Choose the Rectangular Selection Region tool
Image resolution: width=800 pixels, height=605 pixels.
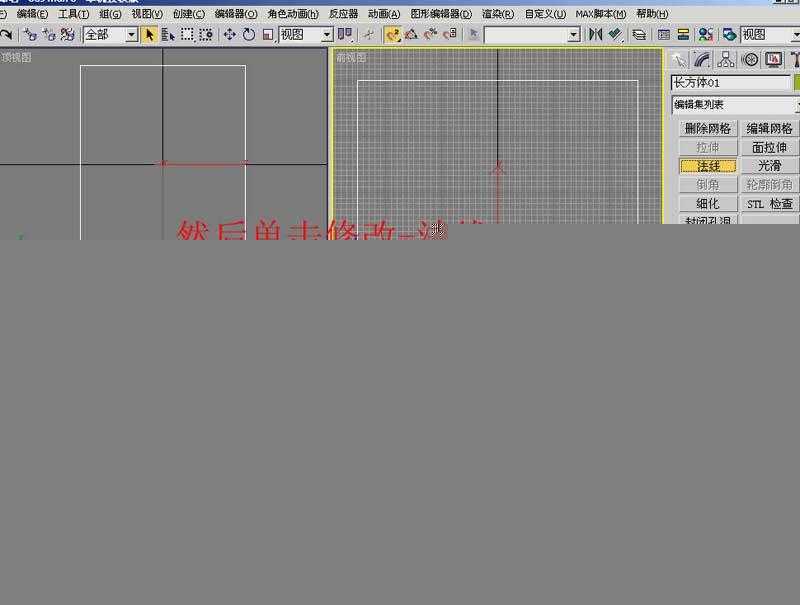[187, 35]
